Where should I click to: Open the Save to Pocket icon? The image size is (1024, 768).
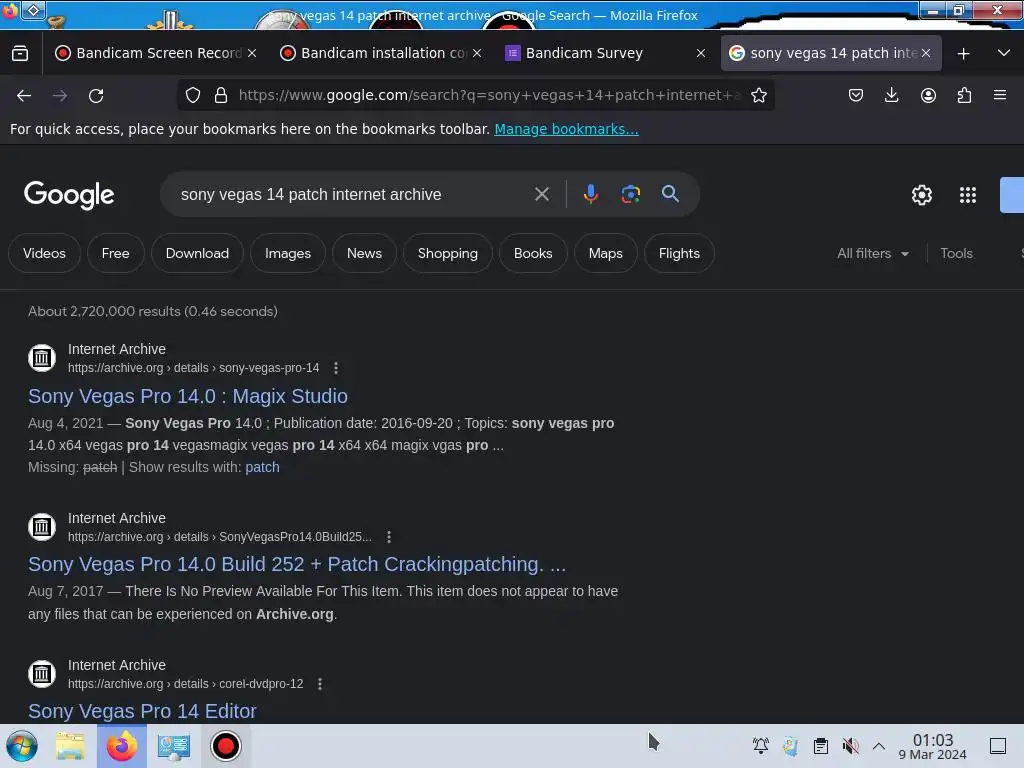click(856, 95)
